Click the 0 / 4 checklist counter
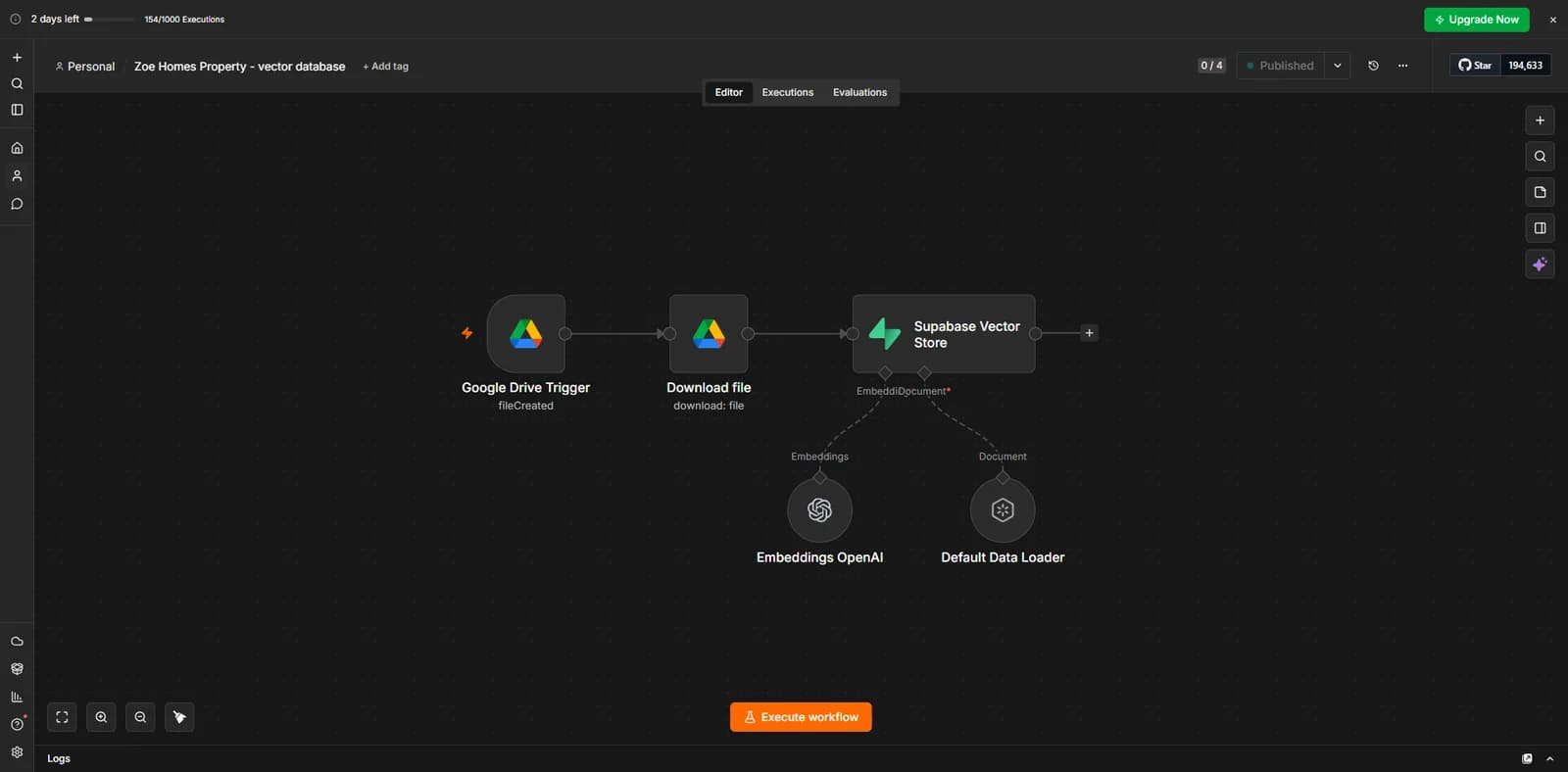The height and width of the screenshot is (772, 1568). click(x=1211, y=66)
